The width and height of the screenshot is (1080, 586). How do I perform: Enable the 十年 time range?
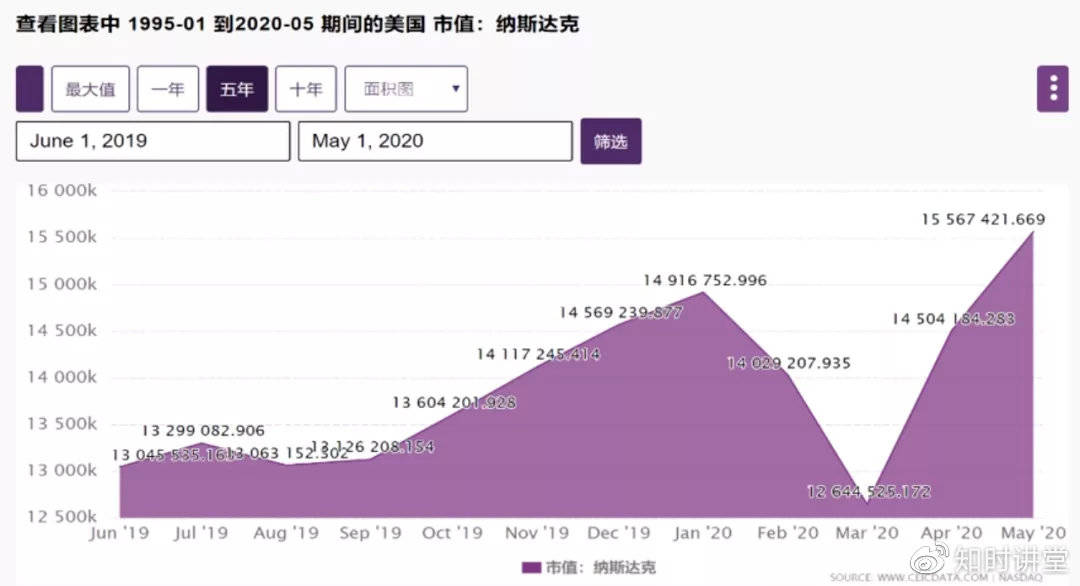pyautogui.click(x=306, y=88)
